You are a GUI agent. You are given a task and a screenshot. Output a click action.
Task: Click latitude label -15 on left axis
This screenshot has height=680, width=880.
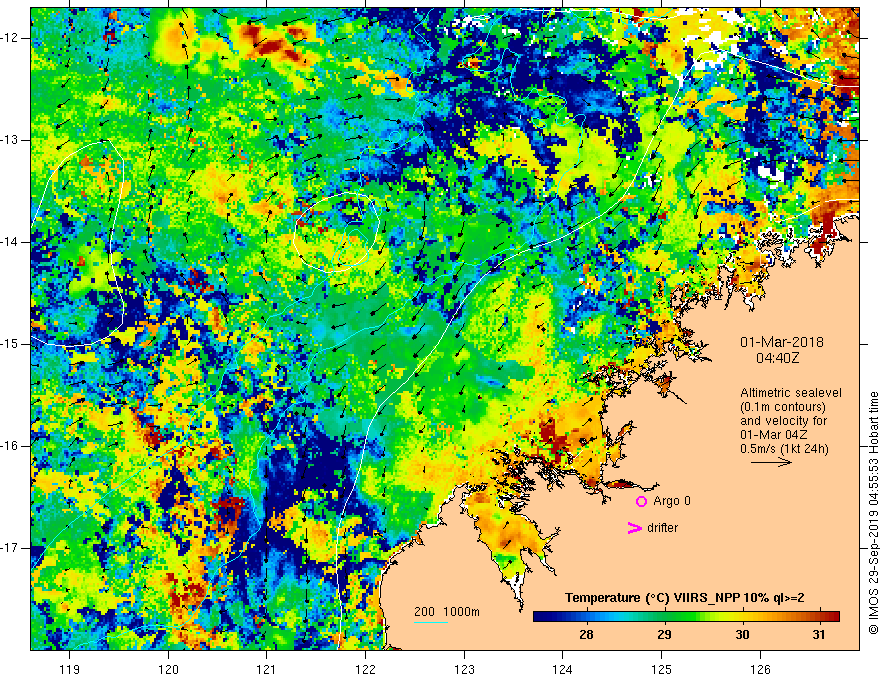pos(10,344)
